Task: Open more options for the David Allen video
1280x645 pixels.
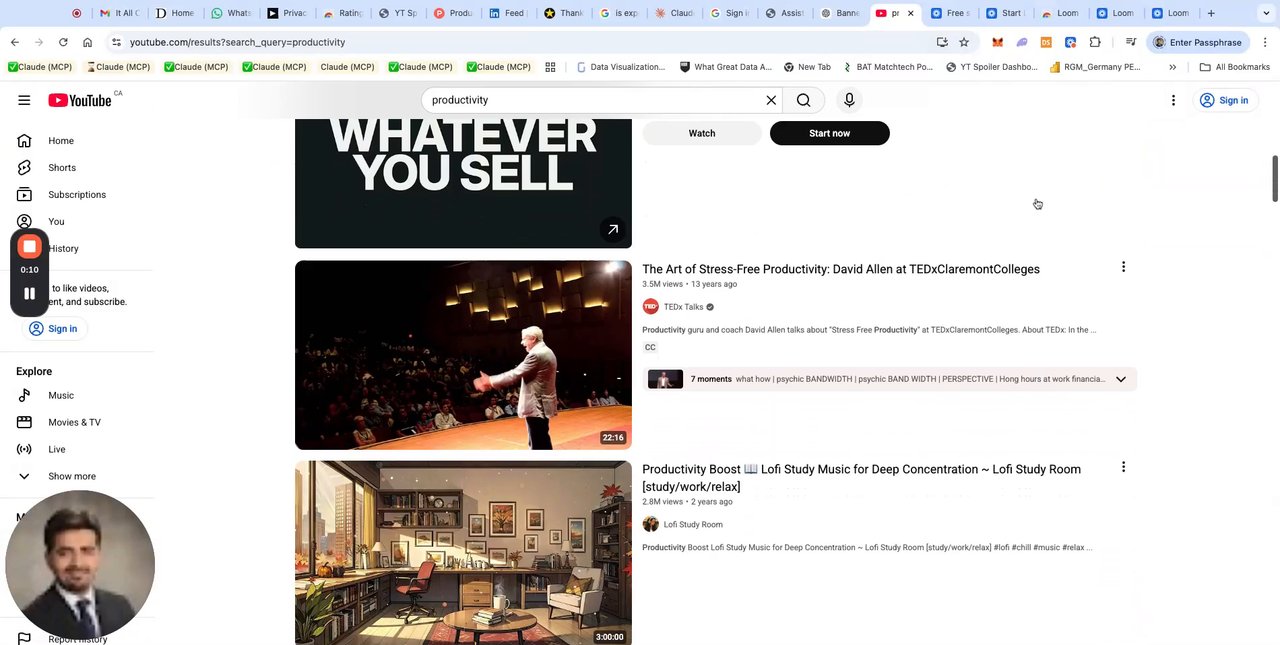Action: pyautogui.click(x=1123, y=267)
